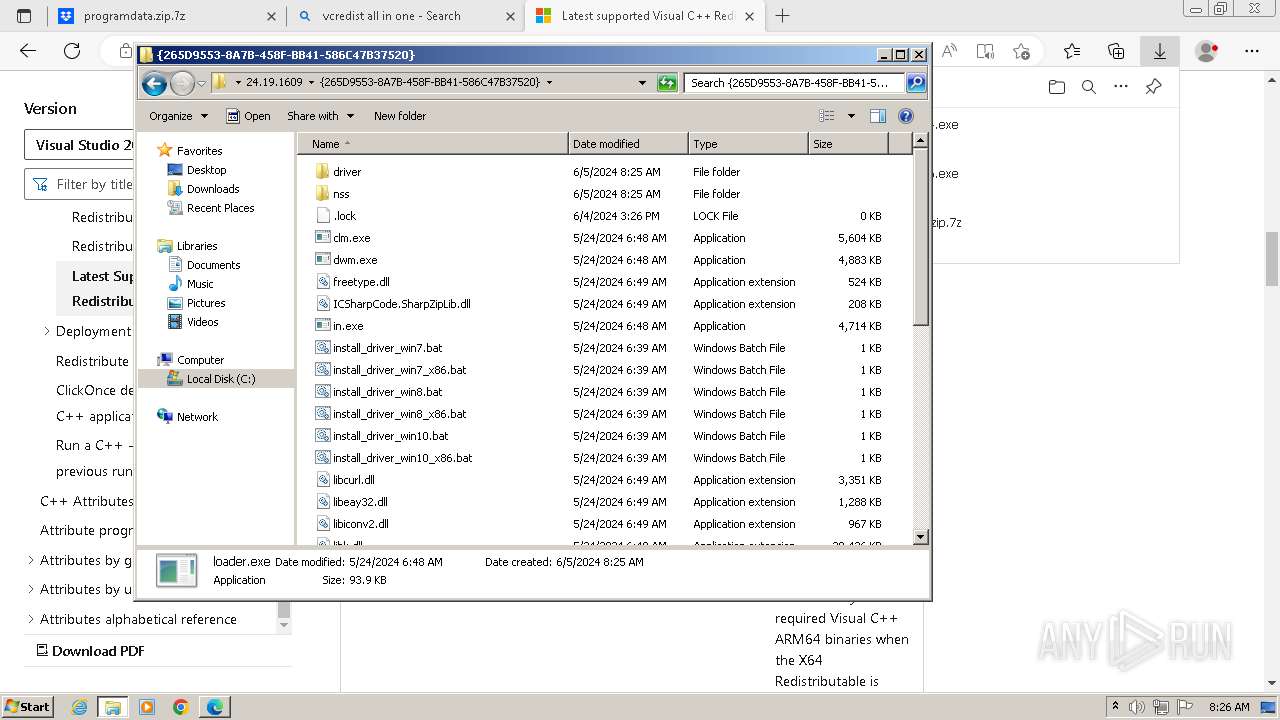Open the view options dropdown arrow in Explorer
The image size is (1280, 720).
click(851, 116)
